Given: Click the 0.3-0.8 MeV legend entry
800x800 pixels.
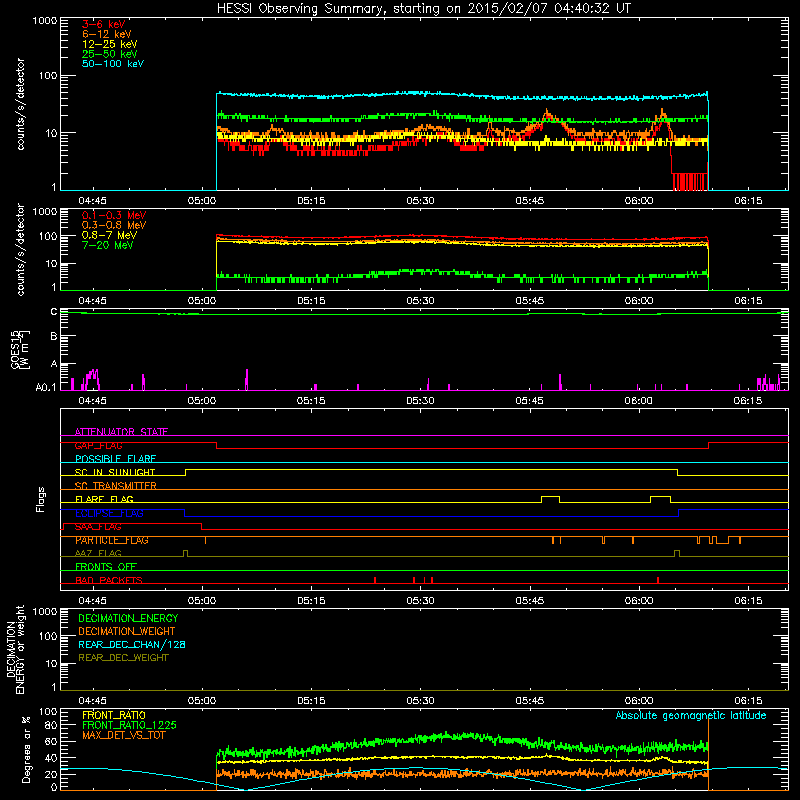Looking at the screenshot, I should click(x=114, y=225).
